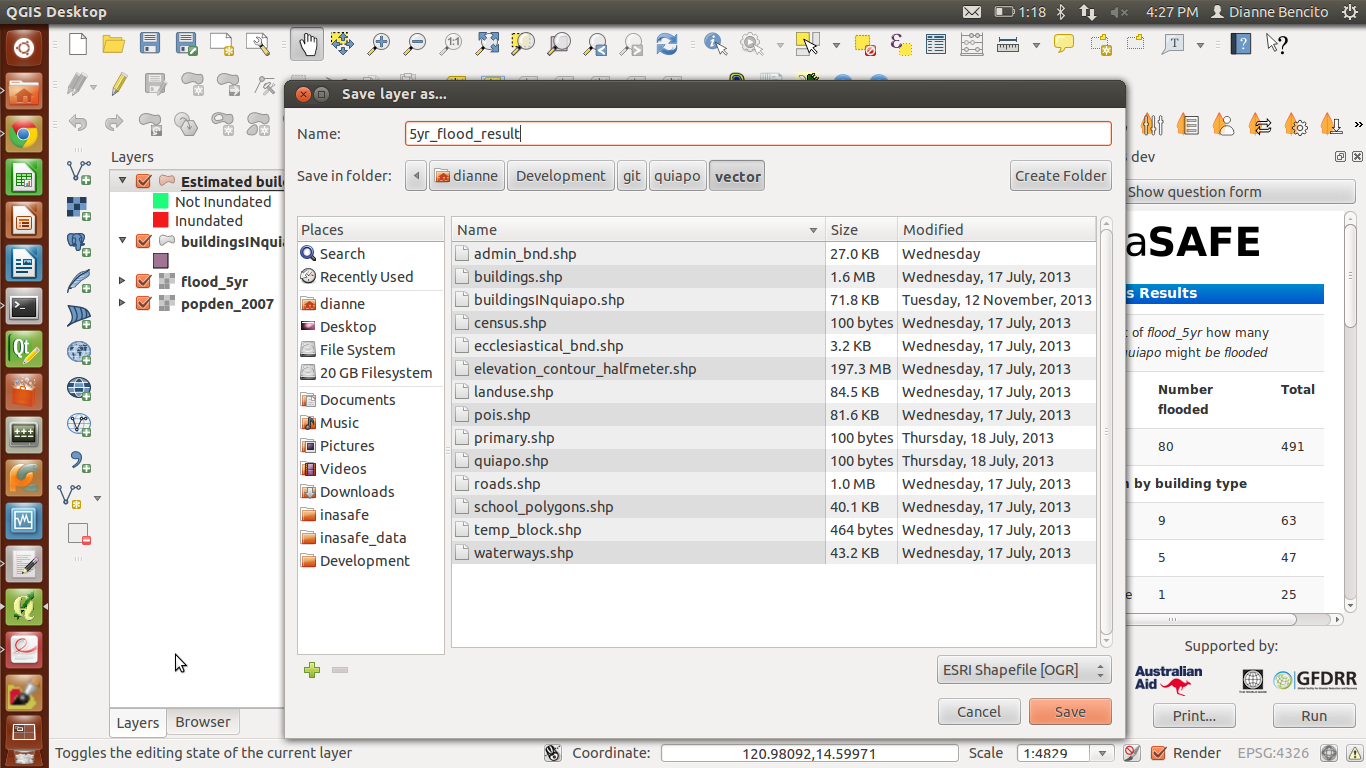This screenshot has height=768, width=1366.
Task: Click the red Inundated color swatch
Action: [x=161, y=220]
